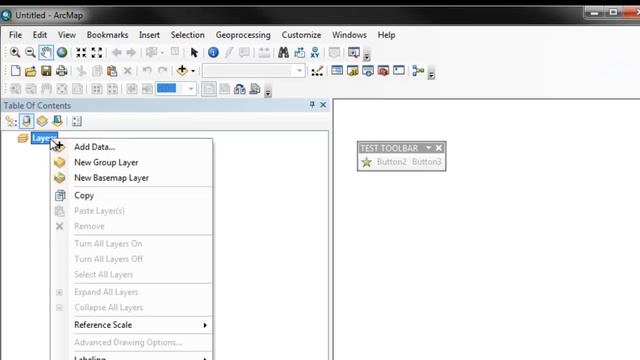Expand Standard toolbar overflow options
Image resolution: width=640 pixels, height=360 pixels.
point(431,73)
